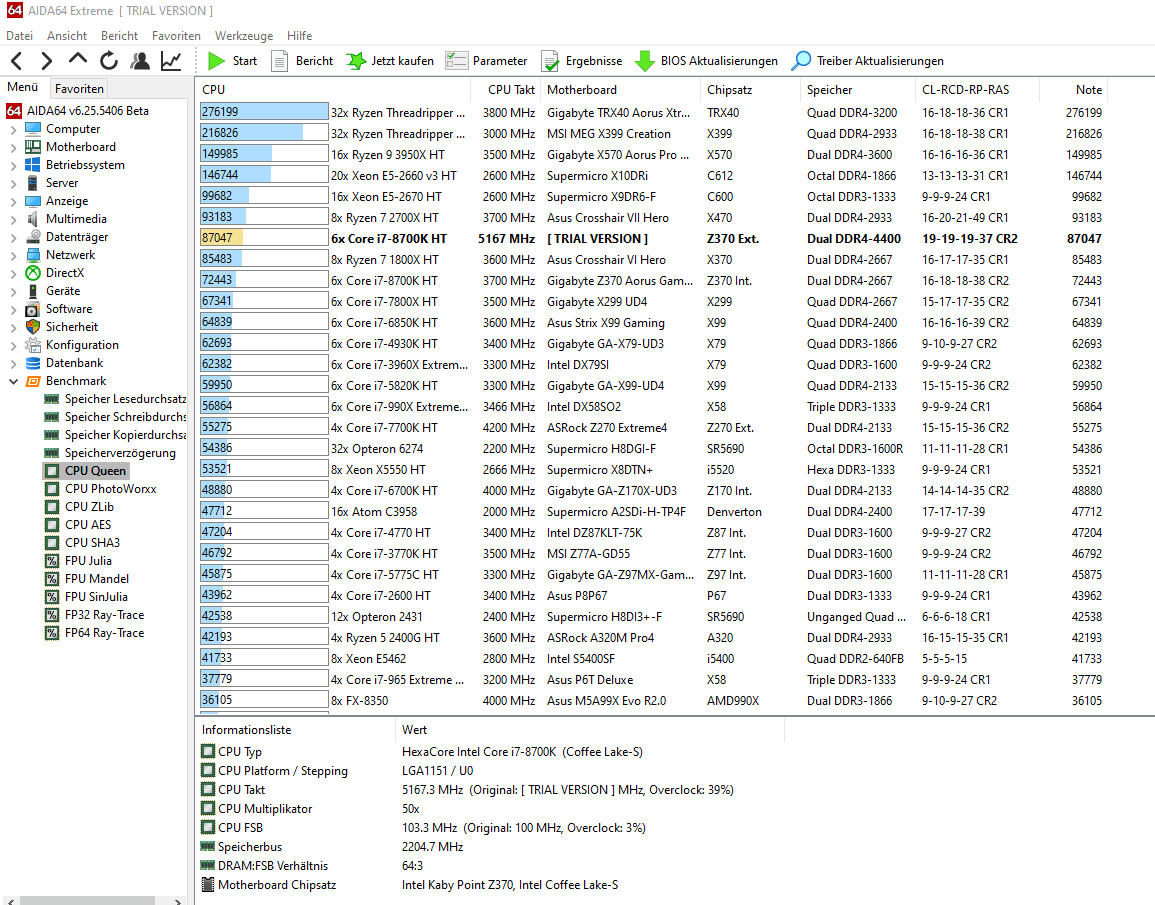Viewport: 1155px width, 905px height.
Task: Select the Datenbank icon
Action: (x=33, y=363)
